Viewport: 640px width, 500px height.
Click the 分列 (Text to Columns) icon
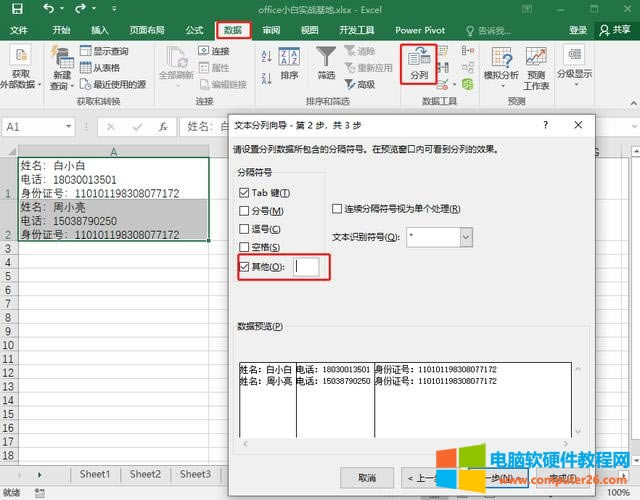tap(419, 60)
